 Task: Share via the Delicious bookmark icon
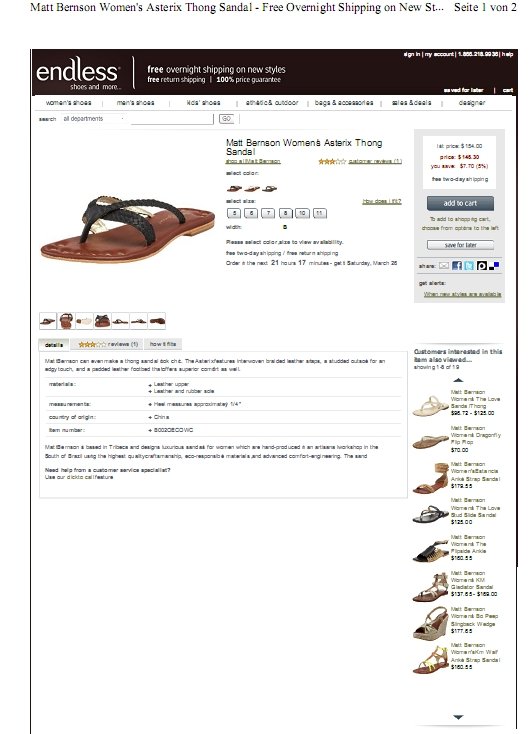point(494,266)
